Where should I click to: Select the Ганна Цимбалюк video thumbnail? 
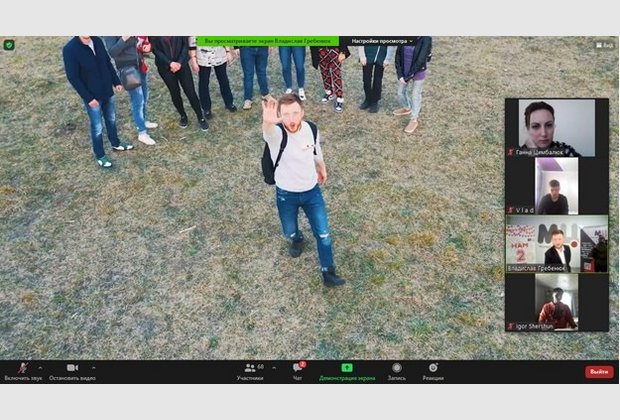557,128
